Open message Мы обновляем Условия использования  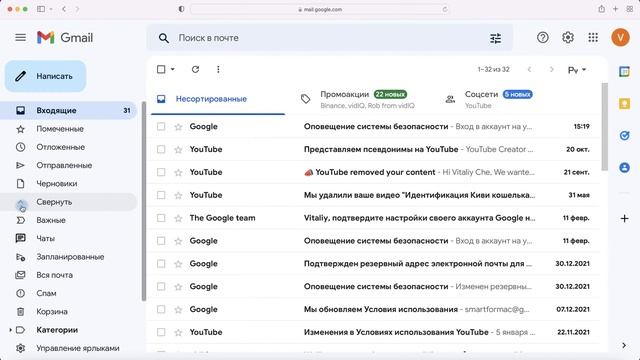380,309
